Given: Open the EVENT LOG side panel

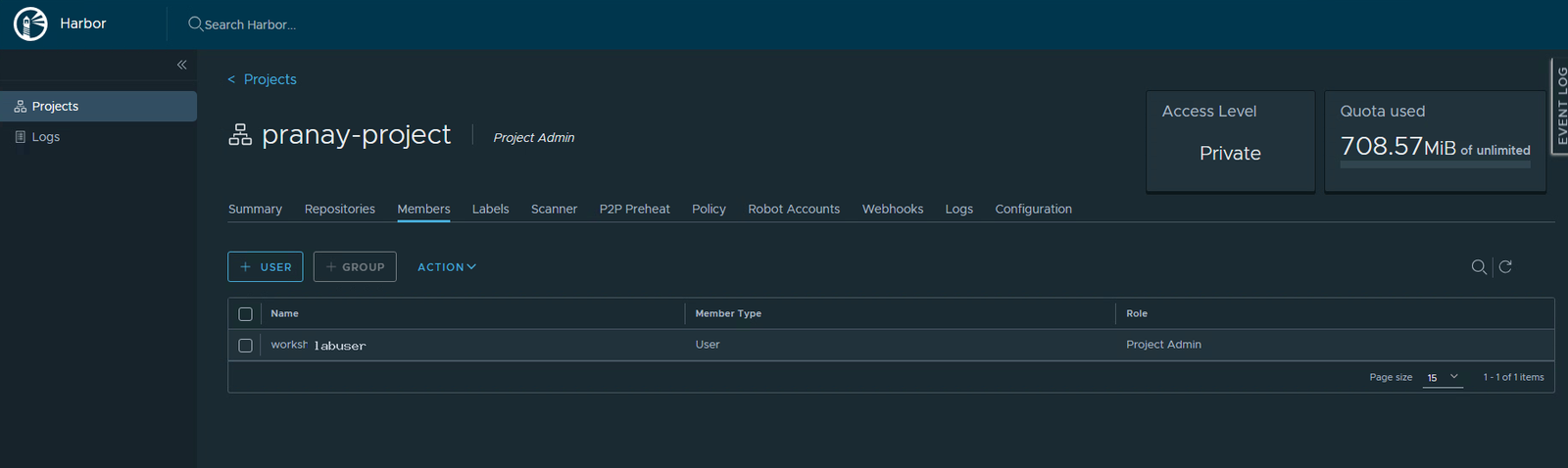Looking at the screenshot, I should point(1559,106).
